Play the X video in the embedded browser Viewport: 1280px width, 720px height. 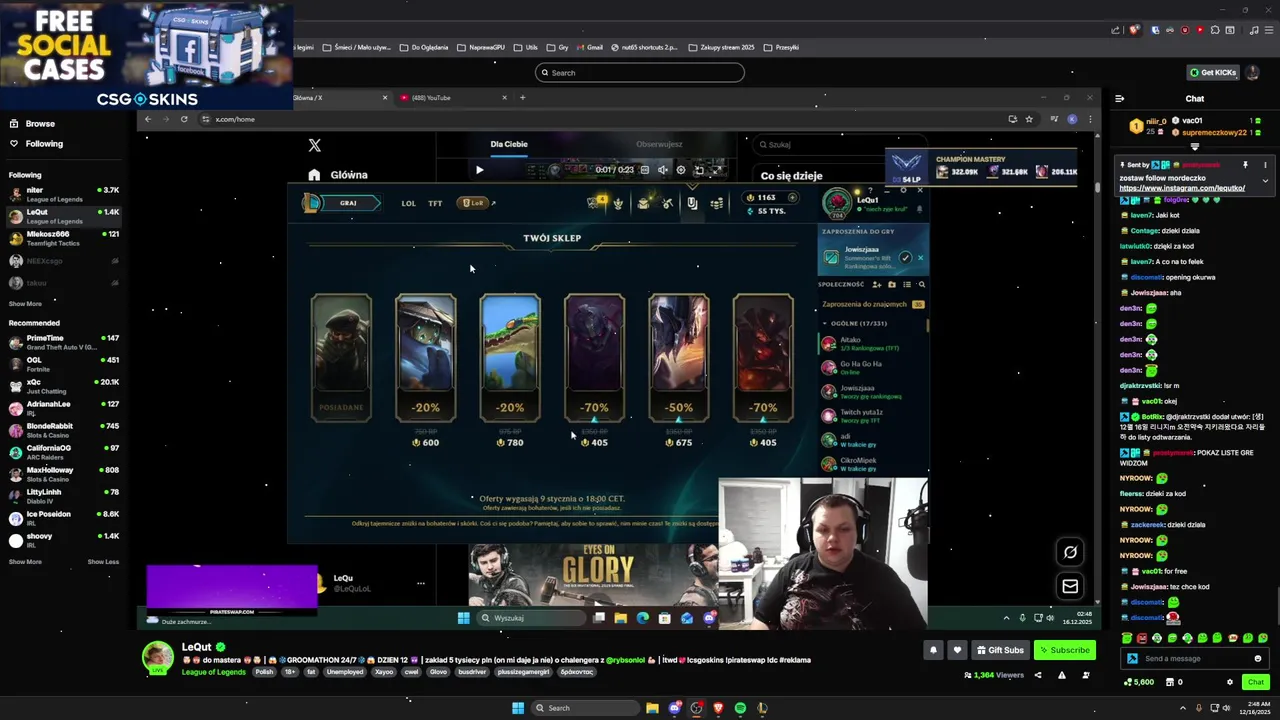[479, 170]
